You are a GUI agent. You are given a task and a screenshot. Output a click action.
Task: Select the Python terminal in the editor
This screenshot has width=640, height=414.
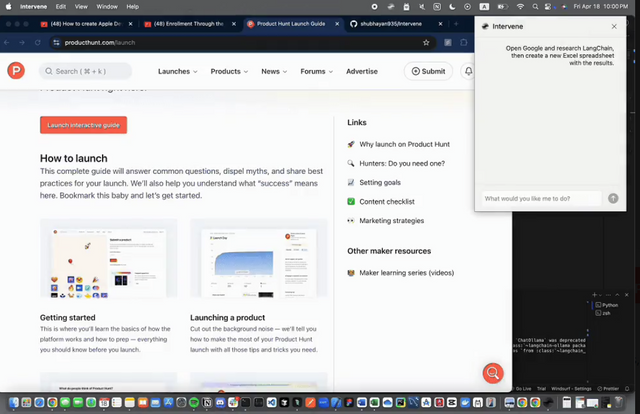point(607,305)
